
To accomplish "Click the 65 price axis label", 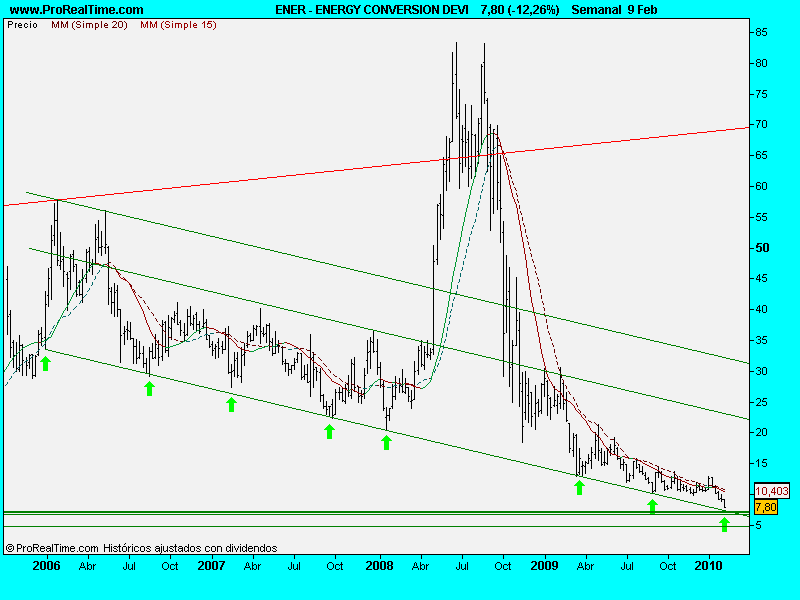I will point(761,155).
